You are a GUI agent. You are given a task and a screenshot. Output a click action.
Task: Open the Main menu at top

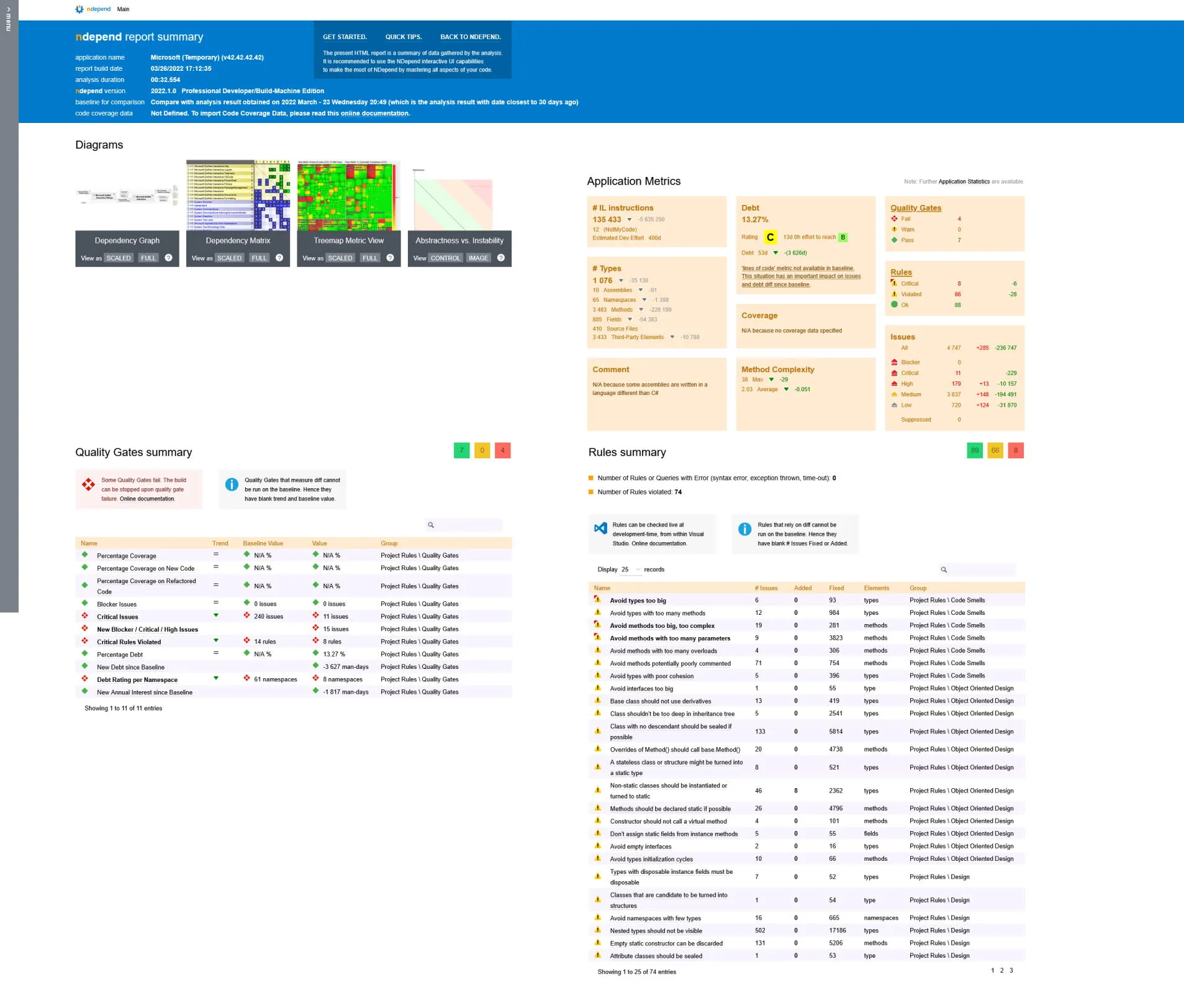point(123,9)
